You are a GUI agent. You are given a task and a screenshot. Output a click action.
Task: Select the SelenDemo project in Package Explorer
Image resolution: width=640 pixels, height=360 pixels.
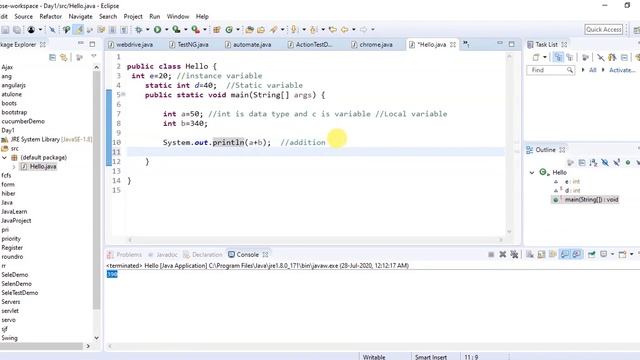[x=16, y=284]
